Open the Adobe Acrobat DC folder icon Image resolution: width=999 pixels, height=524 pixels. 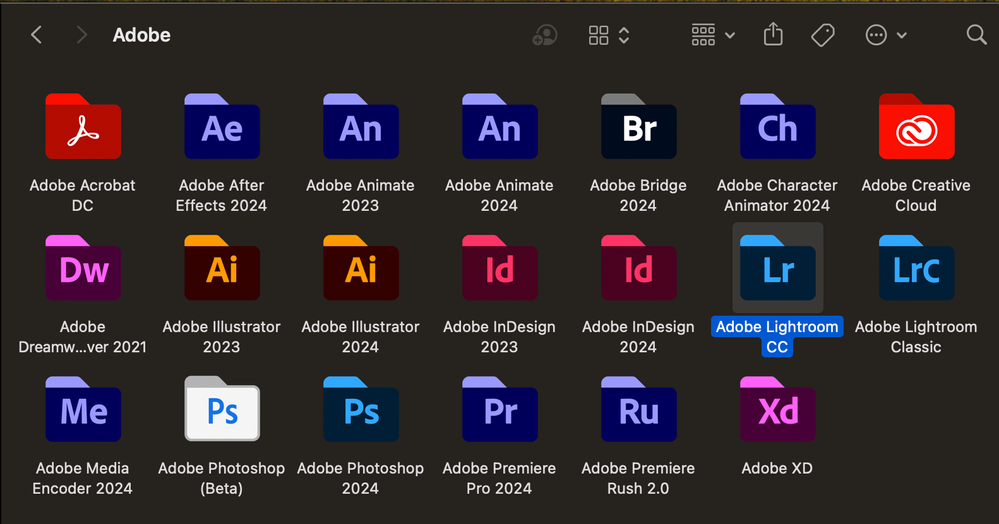pos(83,126)
